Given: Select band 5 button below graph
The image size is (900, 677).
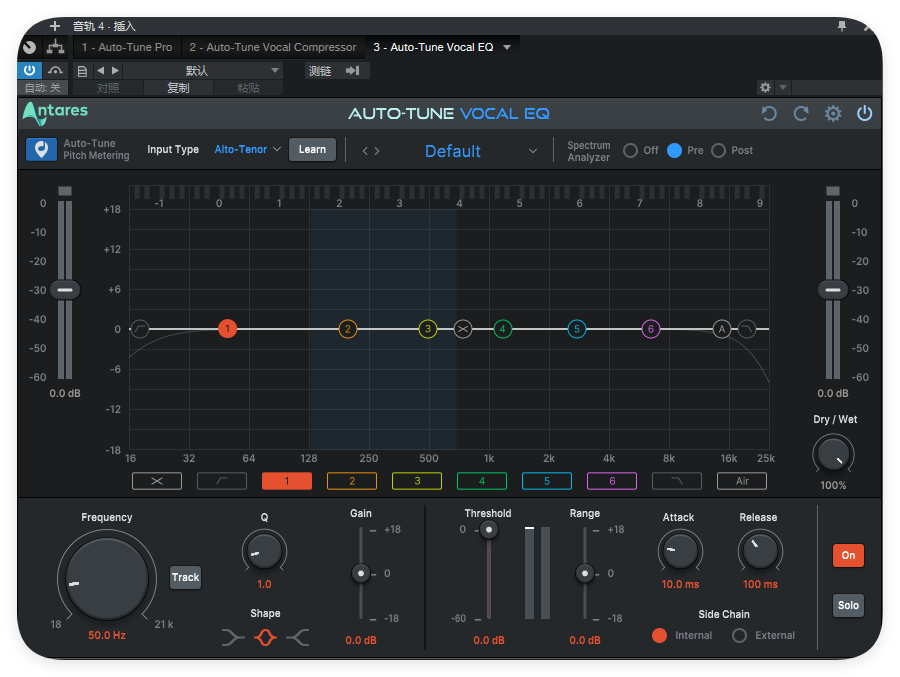Looking at the screenshot, I should pos(547,481).
